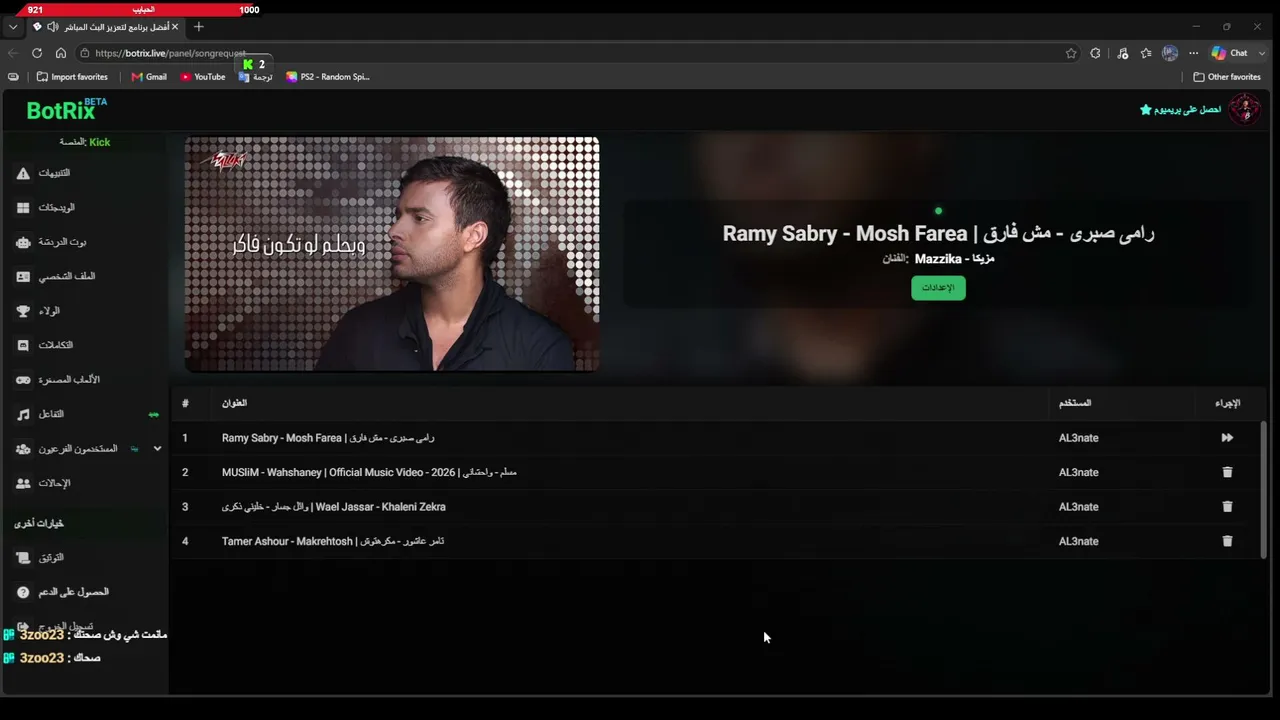Click the Mazzika artist name
The width and height of the screenshot is (1280, 720).
point(954,259)
